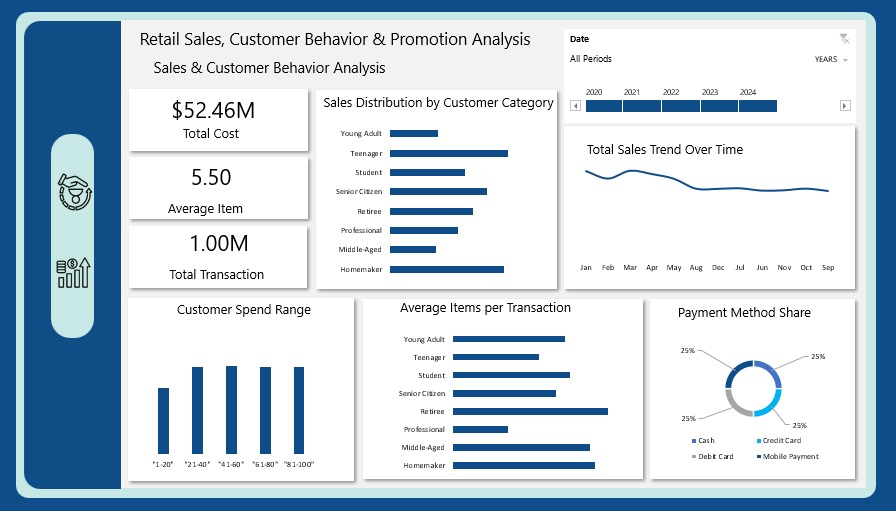Screen dimensions: 896x511
Task: Click the Customer Spend Range title
Action: pos(244,310)
